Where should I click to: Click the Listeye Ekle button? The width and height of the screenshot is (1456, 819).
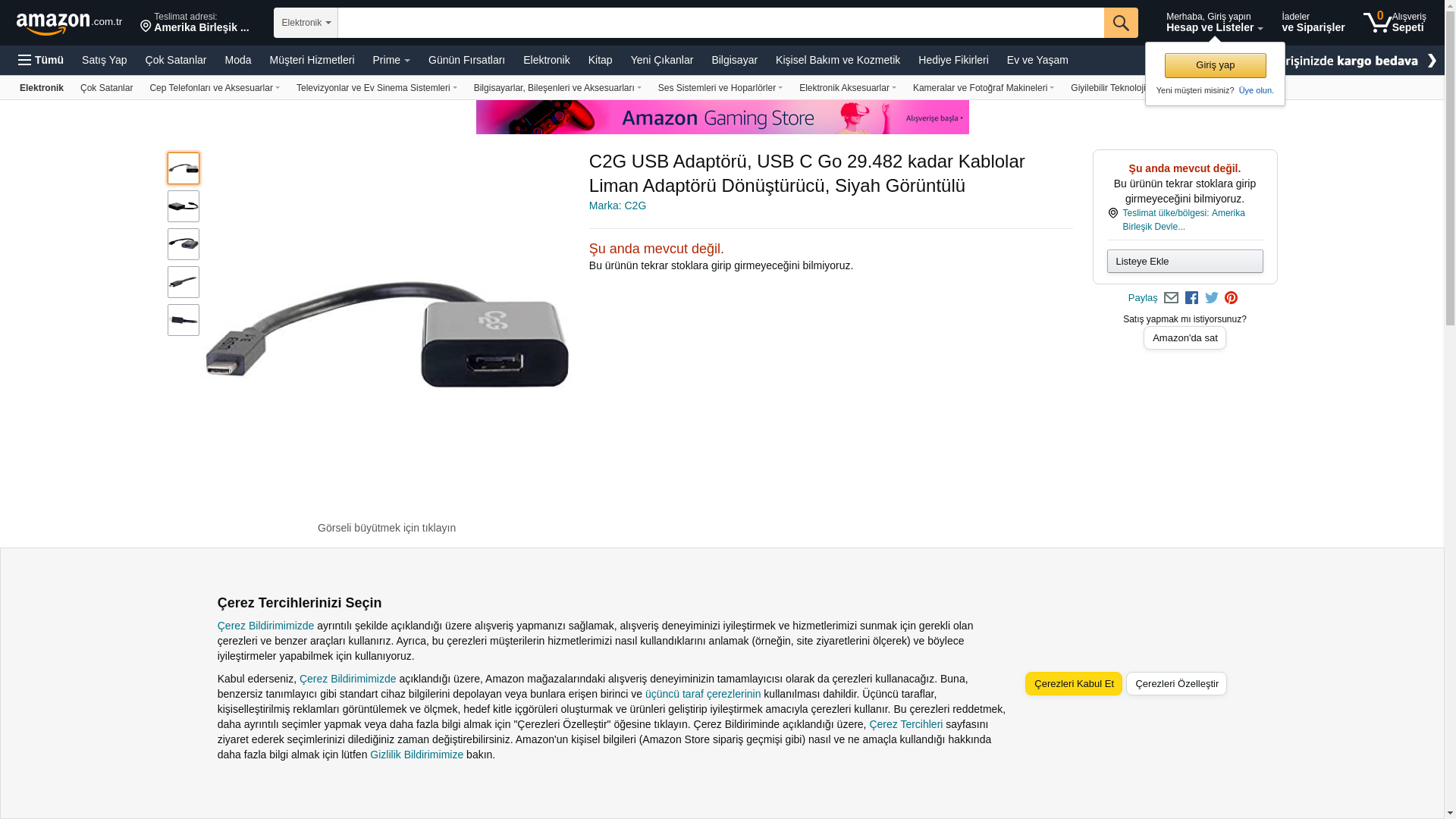click(1185, 261)
